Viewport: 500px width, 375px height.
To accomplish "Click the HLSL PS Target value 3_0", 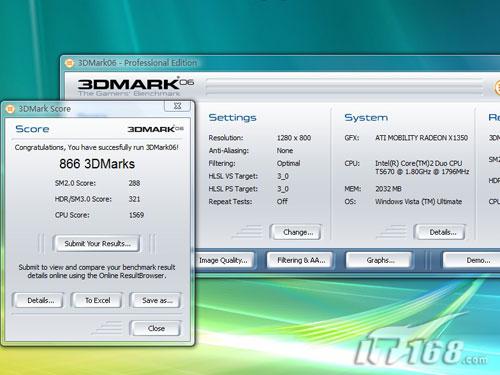I will (282, 189).
